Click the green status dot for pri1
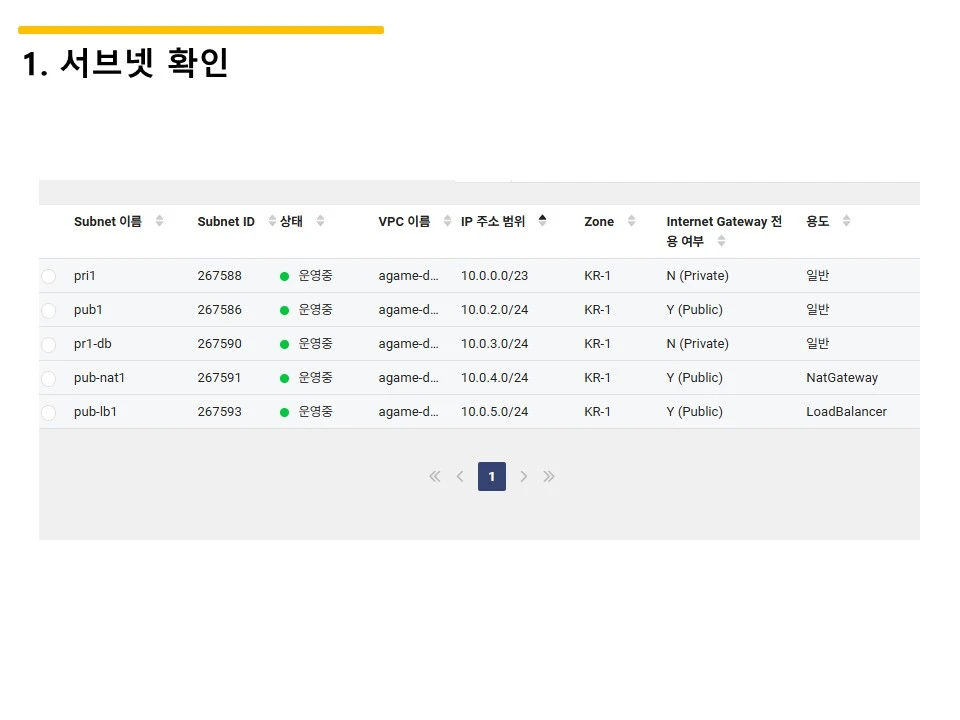 click(x=284, y=275)
